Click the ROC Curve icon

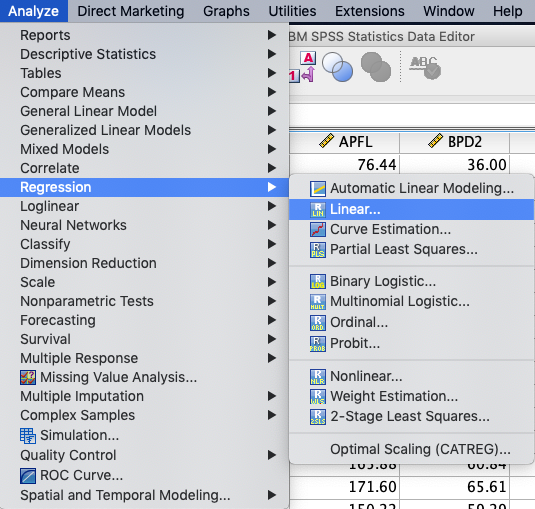pos(28,476)
